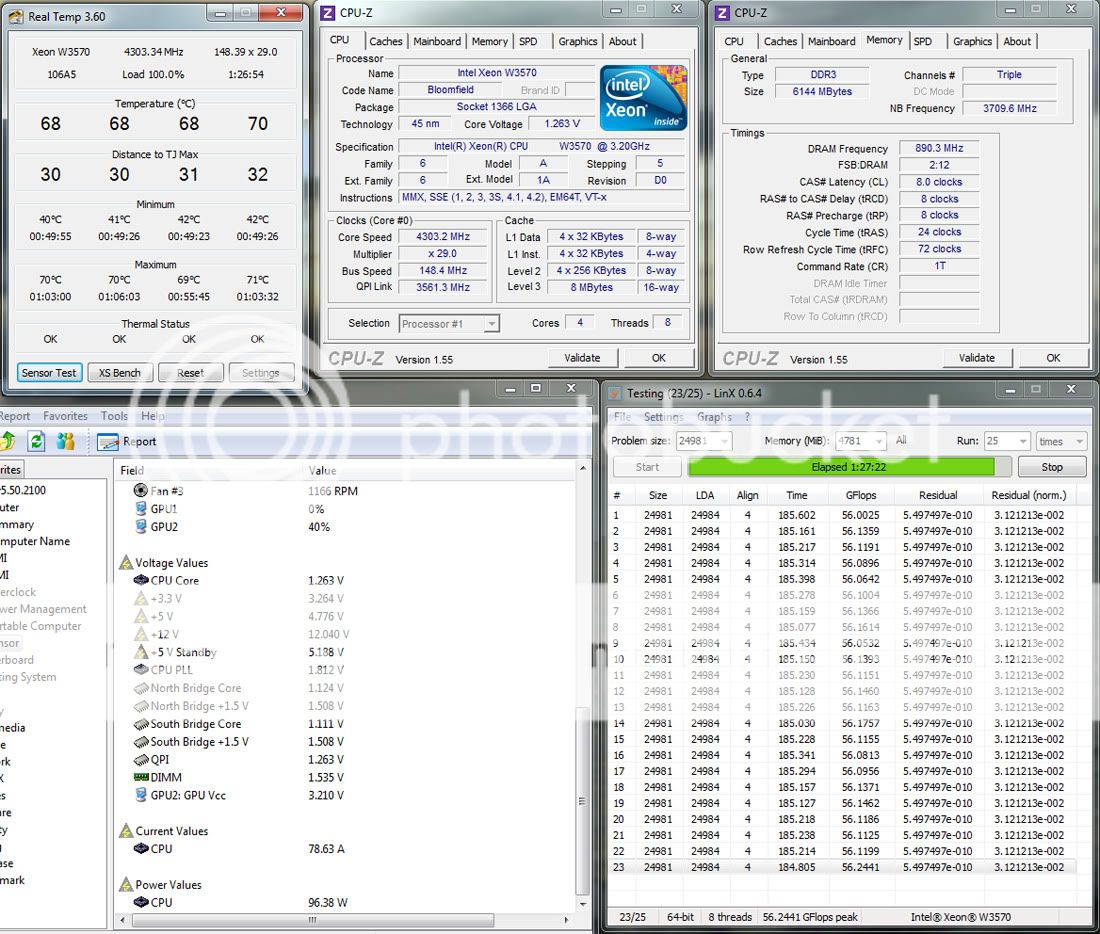Screen dimensions: 1100x934
Task: Click the Elapsed progress bar in LinX
Action: (x=849, y=467)
